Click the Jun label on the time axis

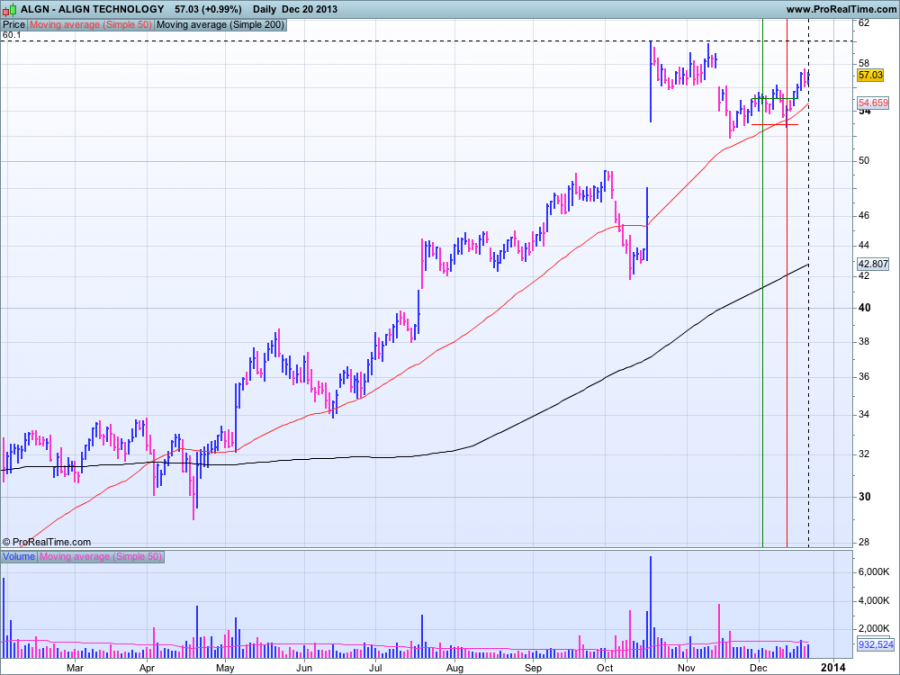pos(304,668)
